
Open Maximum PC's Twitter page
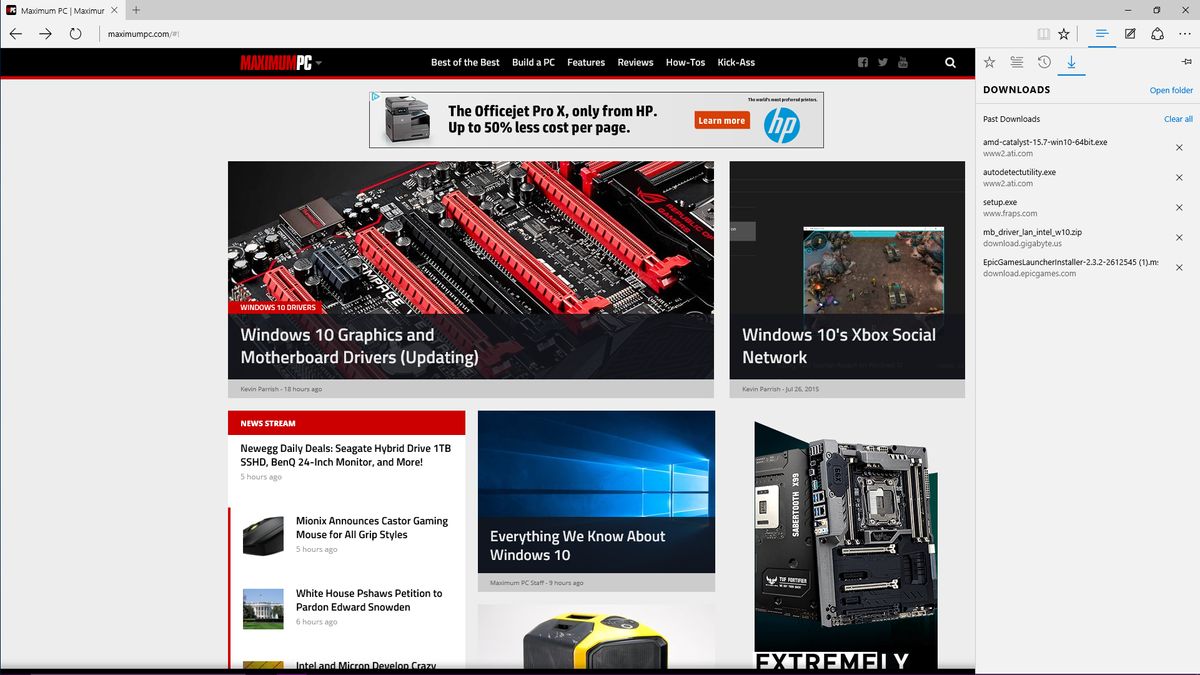click(882, 61)
